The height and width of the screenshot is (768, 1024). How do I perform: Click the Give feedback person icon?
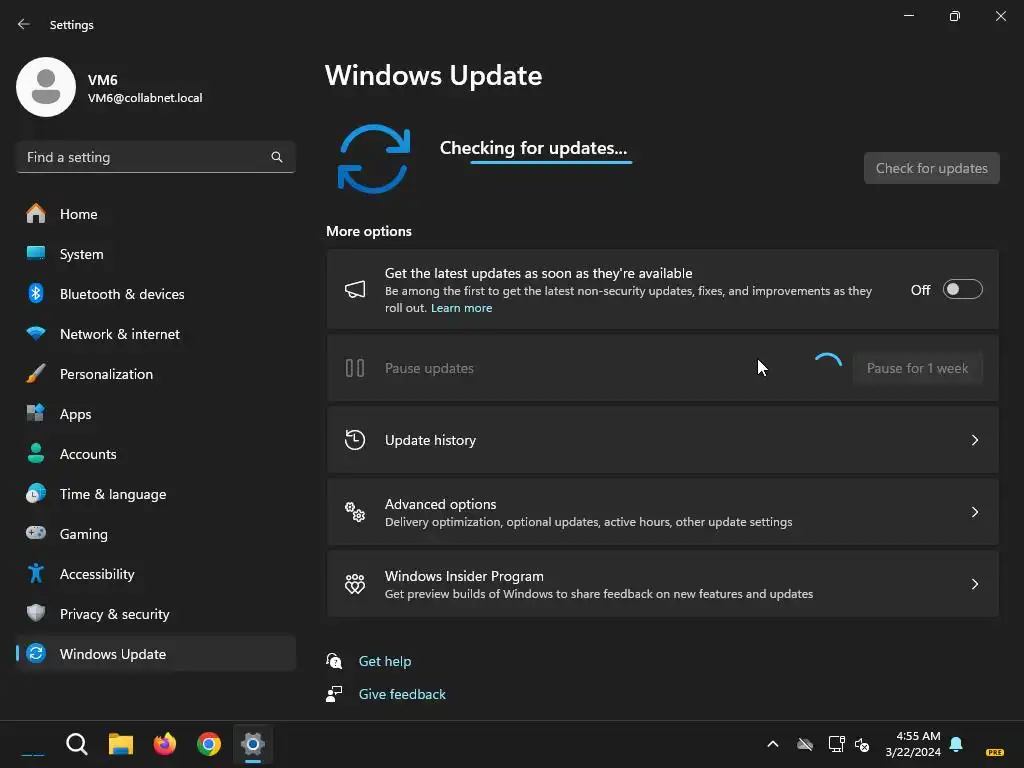(334, 694)
